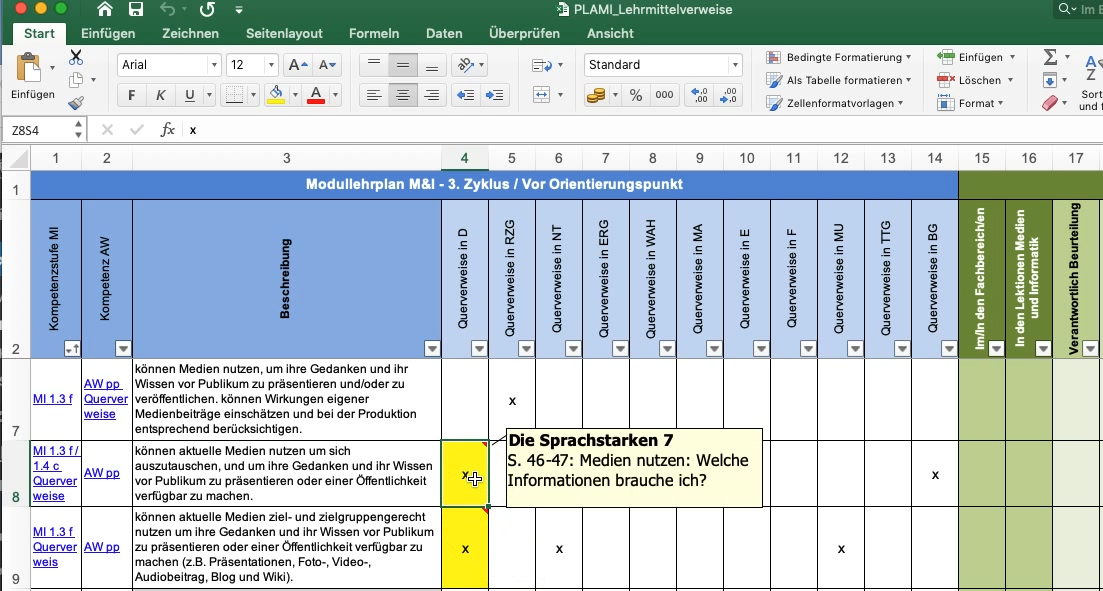
Task: Open filter dropdown for Kompetenz AW column
Action: [x=123, y=348]
